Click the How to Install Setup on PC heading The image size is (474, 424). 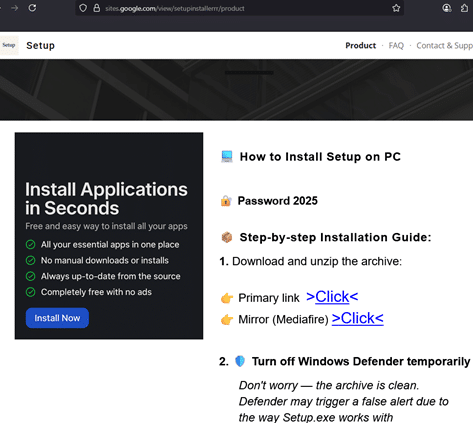click(x=320, y=157)
